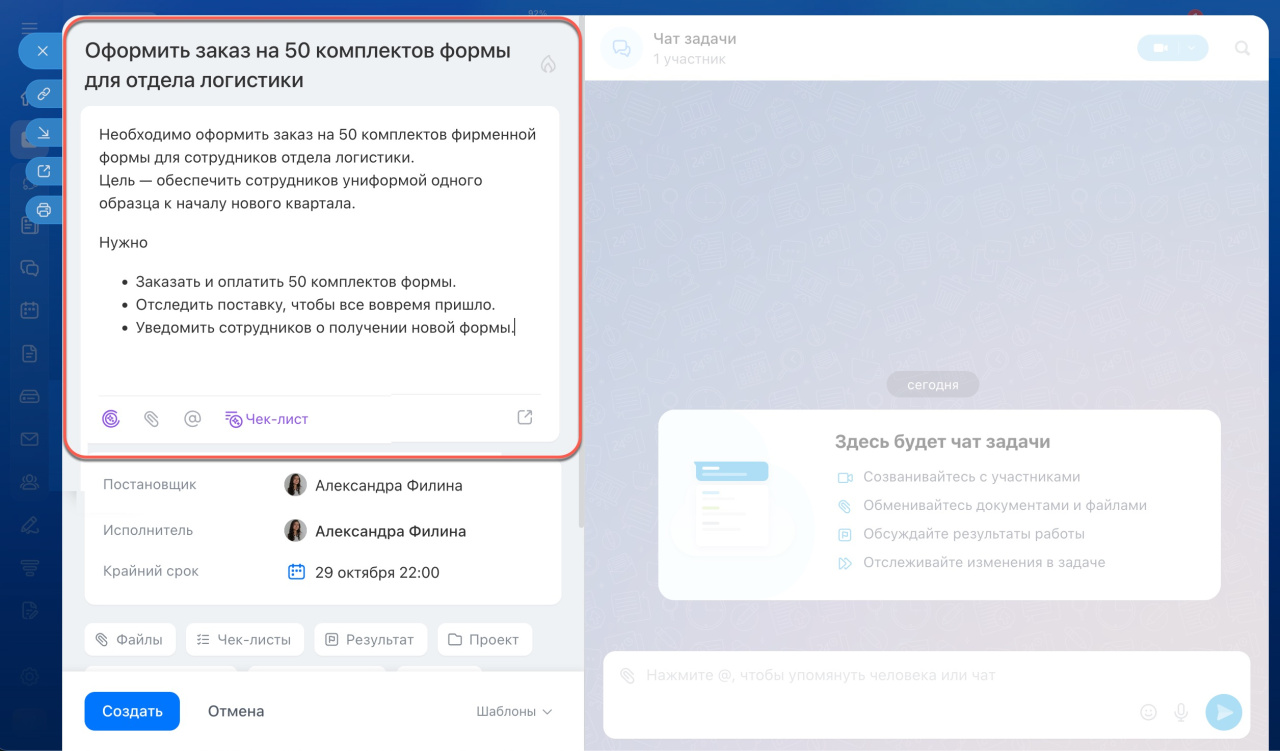Viewport: 1280px width, 751px height.
Task: Start a video call in task chat
Action: click(1160, 48)
